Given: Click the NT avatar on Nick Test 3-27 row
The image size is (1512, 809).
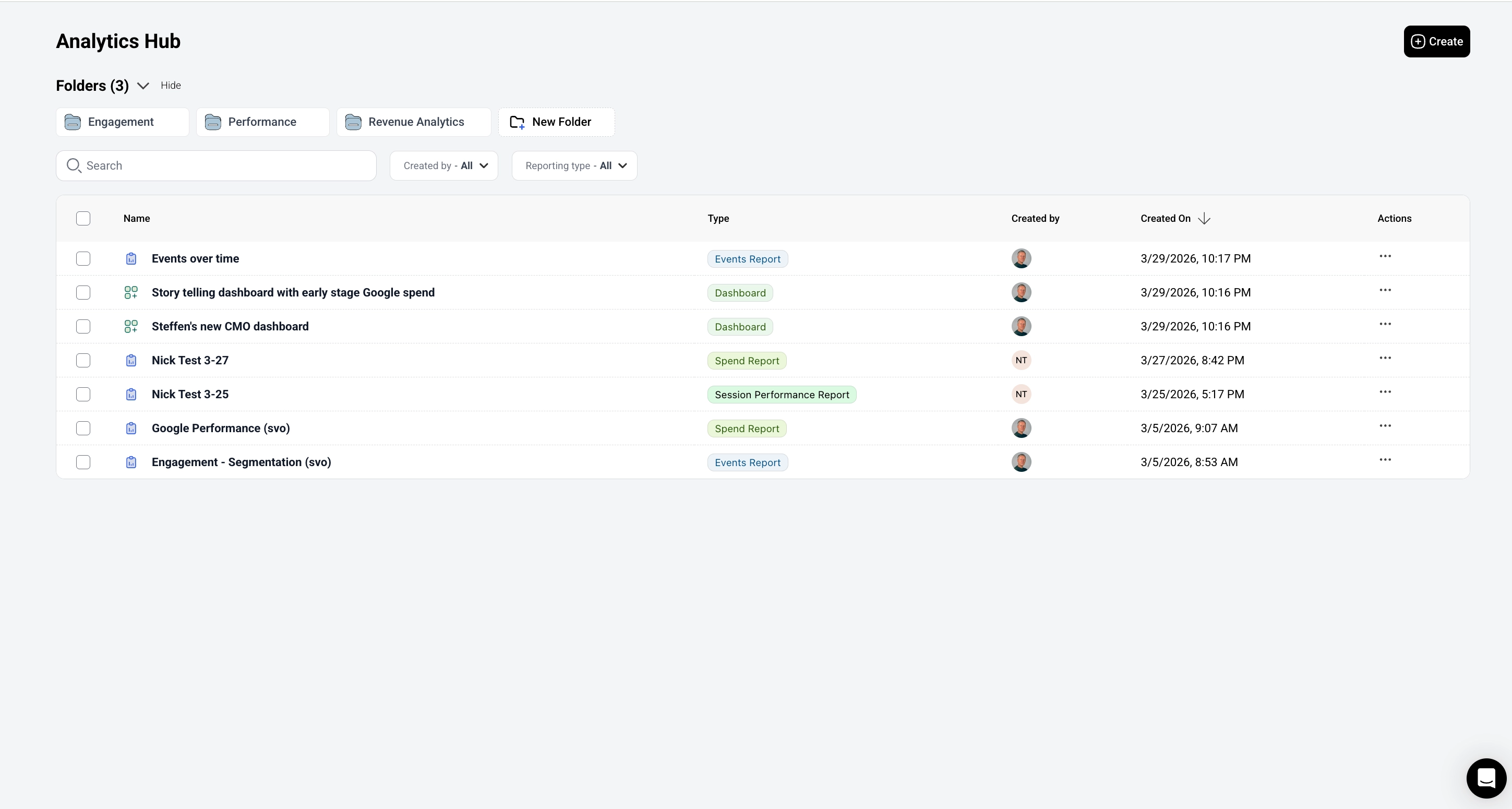Looking at the screenshot, I should [1021, 361].
